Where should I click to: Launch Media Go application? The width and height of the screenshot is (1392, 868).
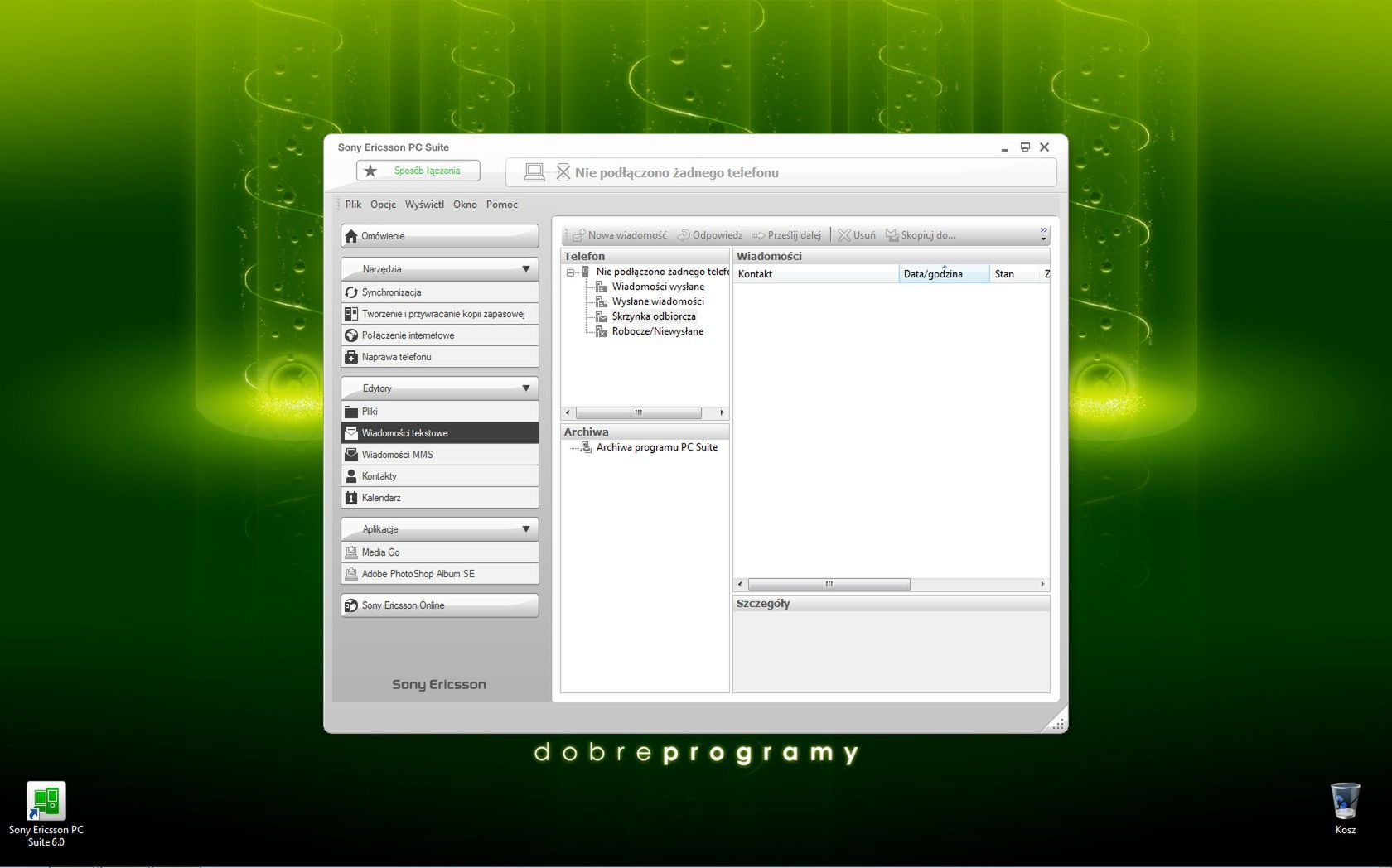click(x=439, y=552)
